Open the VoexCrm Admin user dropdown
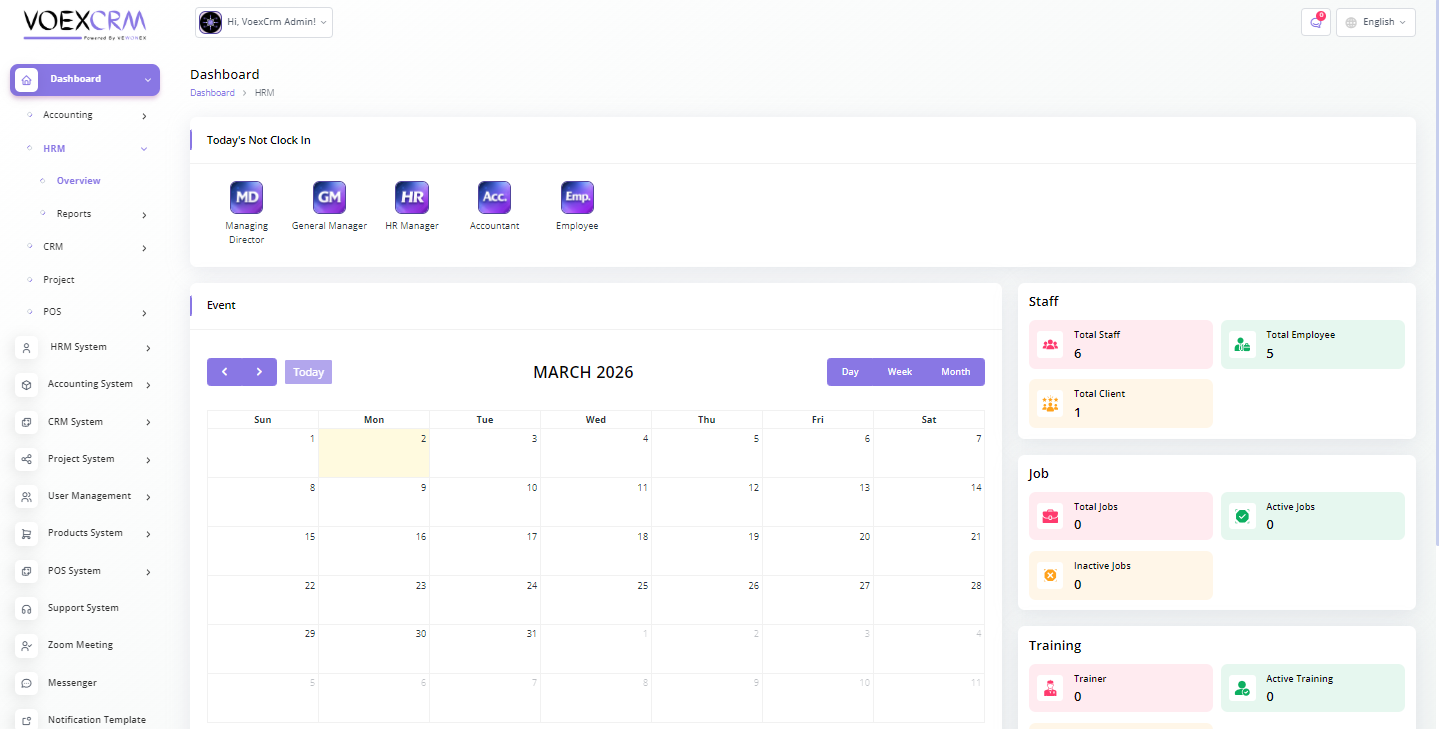 coord(264,22)
